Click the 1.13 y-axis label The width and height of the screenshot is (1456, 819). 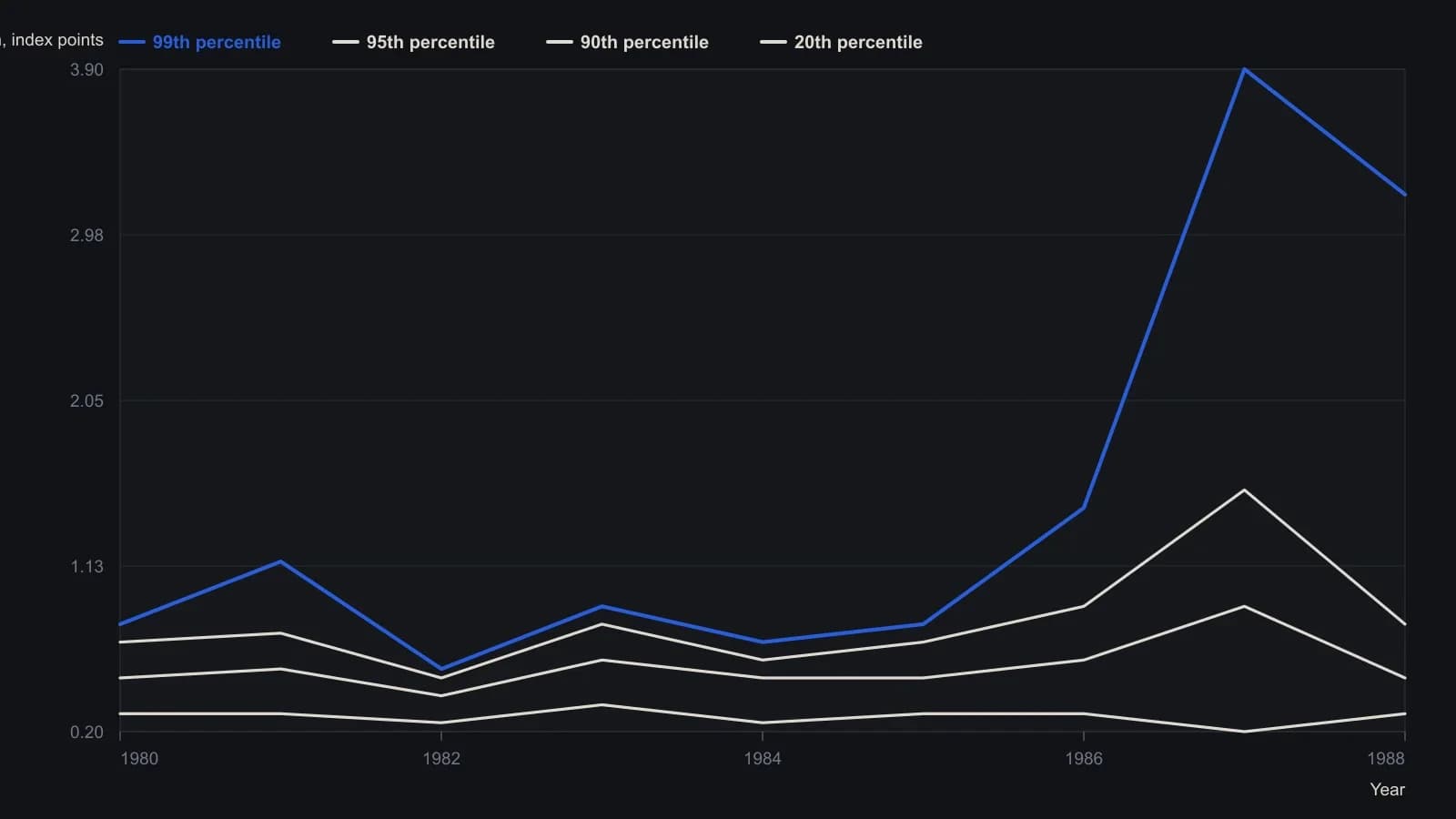pos(86,567)
